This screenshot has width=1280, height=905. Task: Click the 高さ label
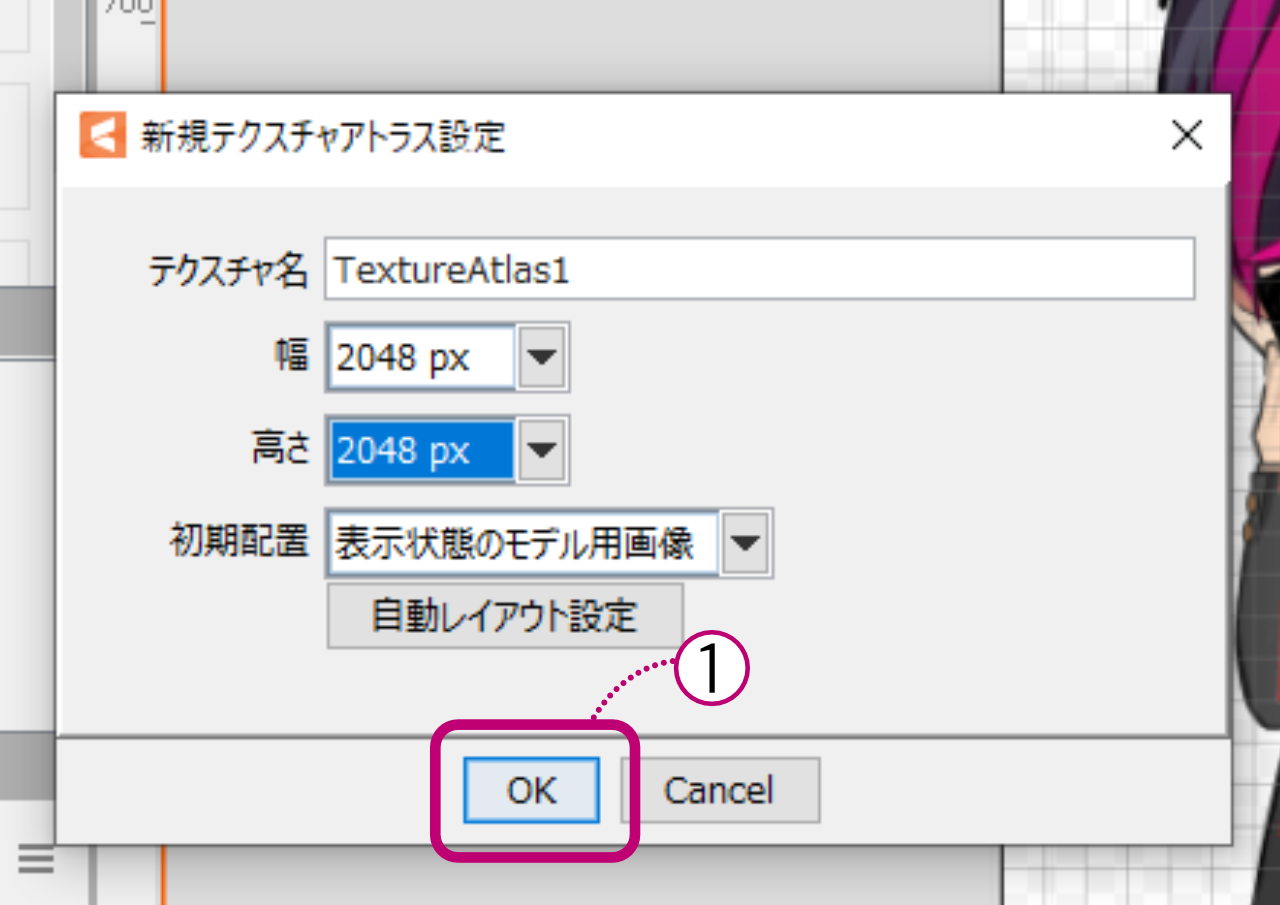280,451
